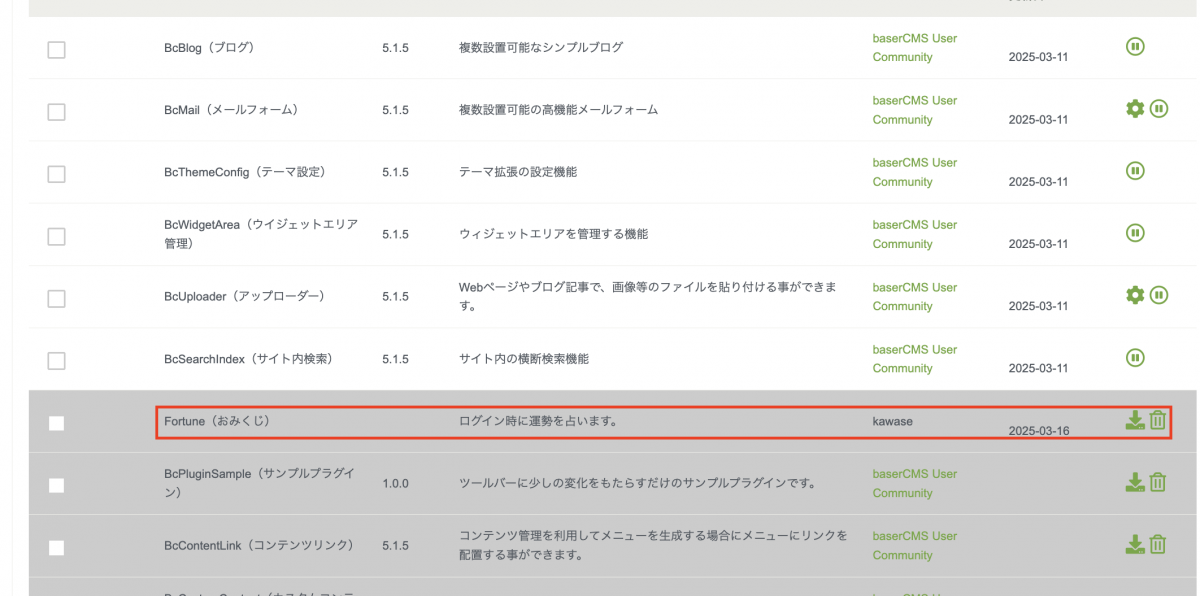The image size is (1200, 596).
Task: Click description ログイン時に運勢を占います。
Action: point(538,421)
